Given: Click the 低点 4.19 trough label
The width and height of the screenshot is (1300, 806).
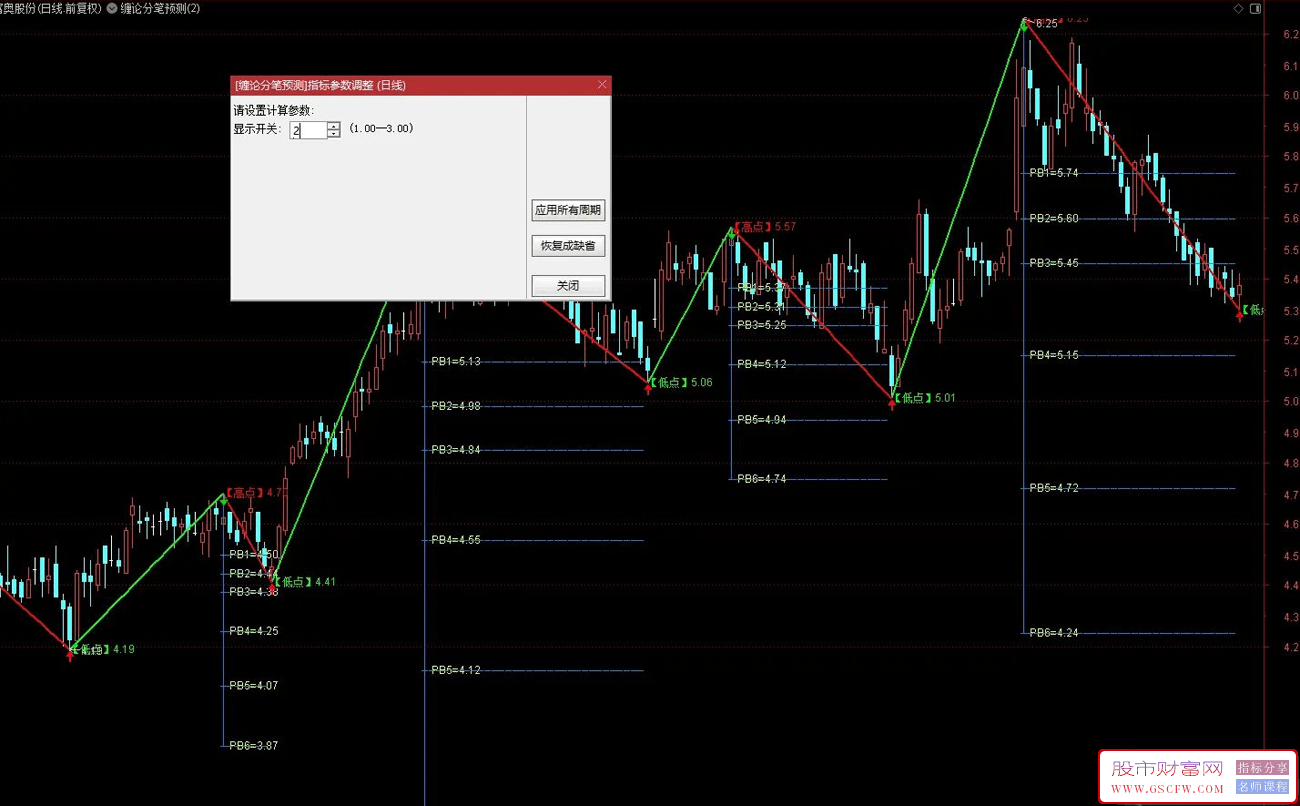Looking at the screenshot, I should pos(103,649).
